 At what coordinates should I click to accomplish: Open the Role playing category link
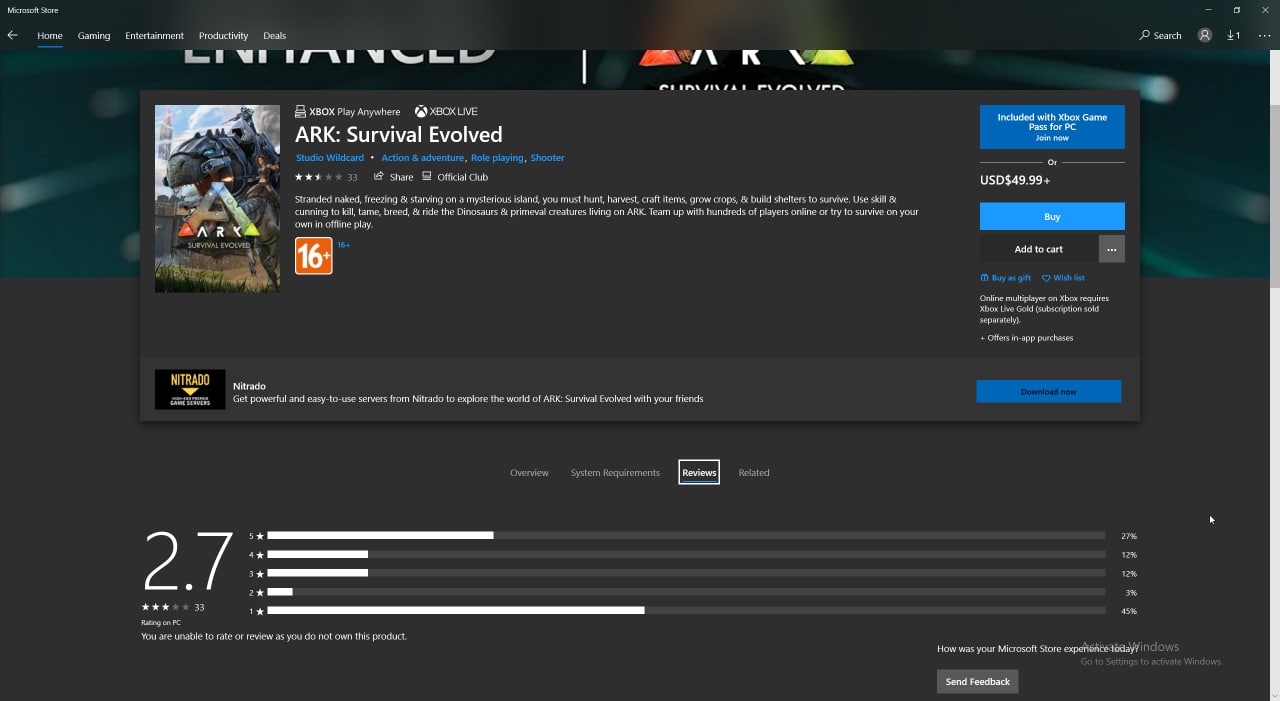click(x=497, y=158)
